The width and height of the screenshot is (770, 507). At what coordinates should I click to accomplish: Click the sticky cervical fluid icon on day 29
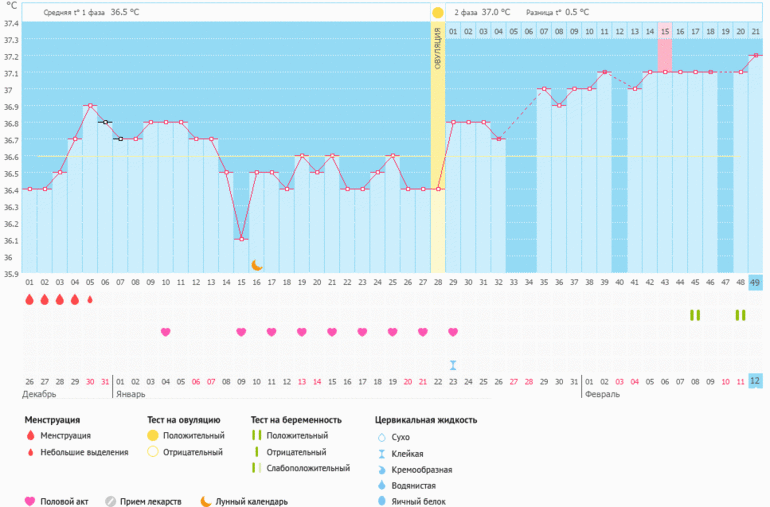tap(453, 365)
